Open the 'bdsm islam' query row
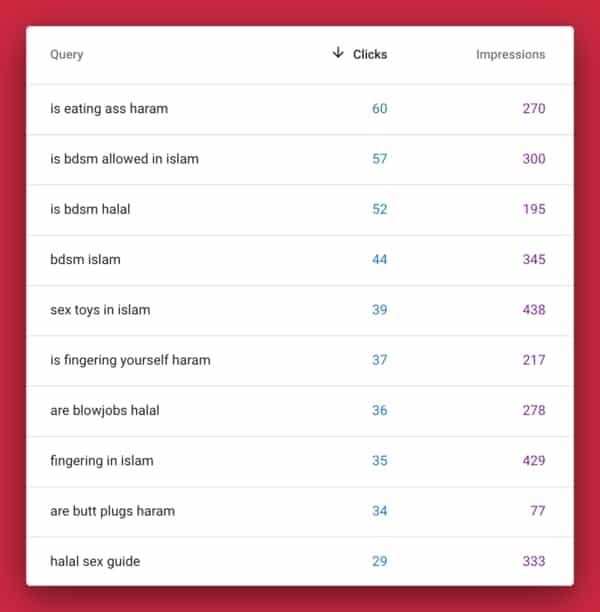The width and height of the screenshot is (600, 612). [x=300, y=260]
